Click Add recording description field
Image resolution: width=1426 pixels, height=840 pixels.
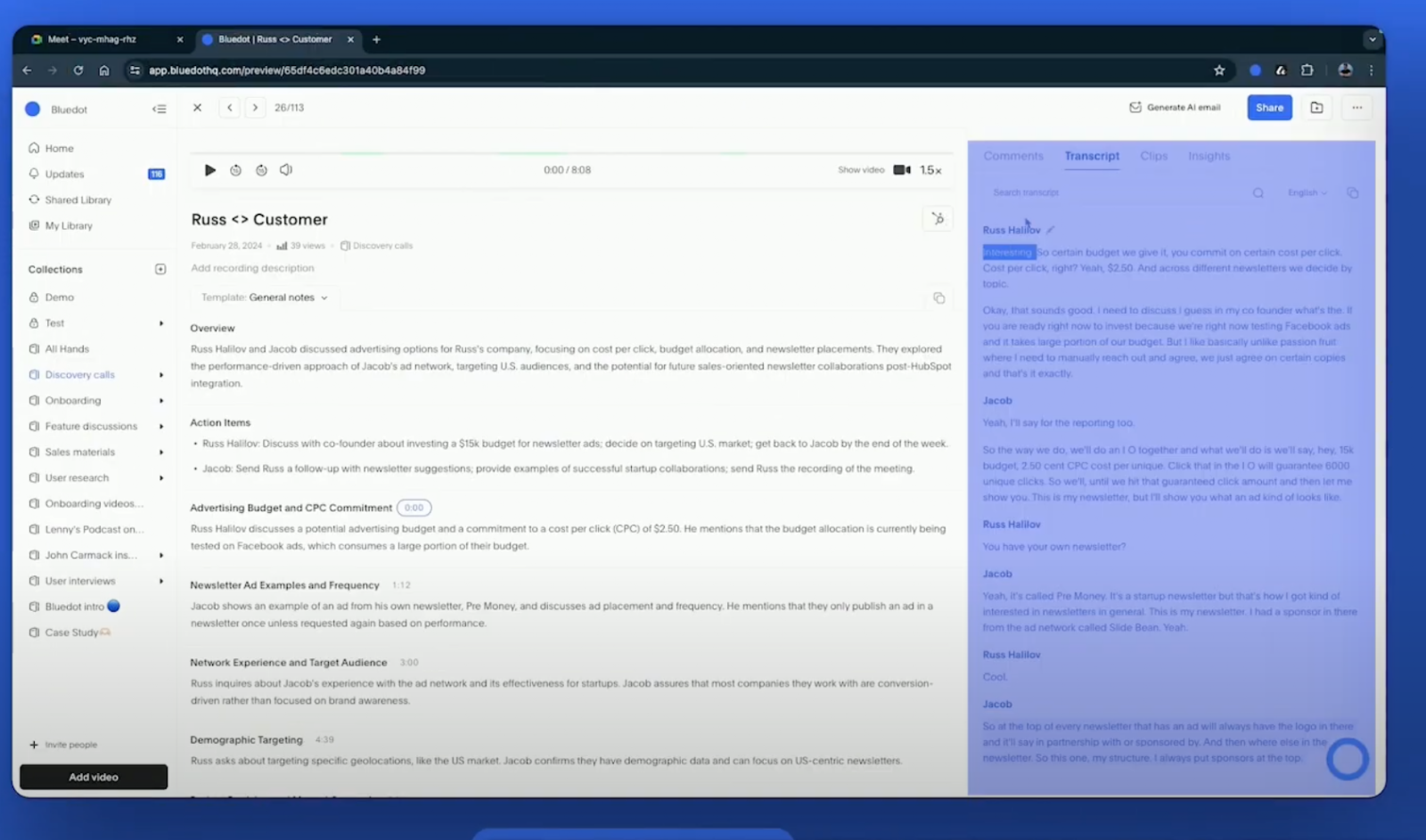point(252,268)
